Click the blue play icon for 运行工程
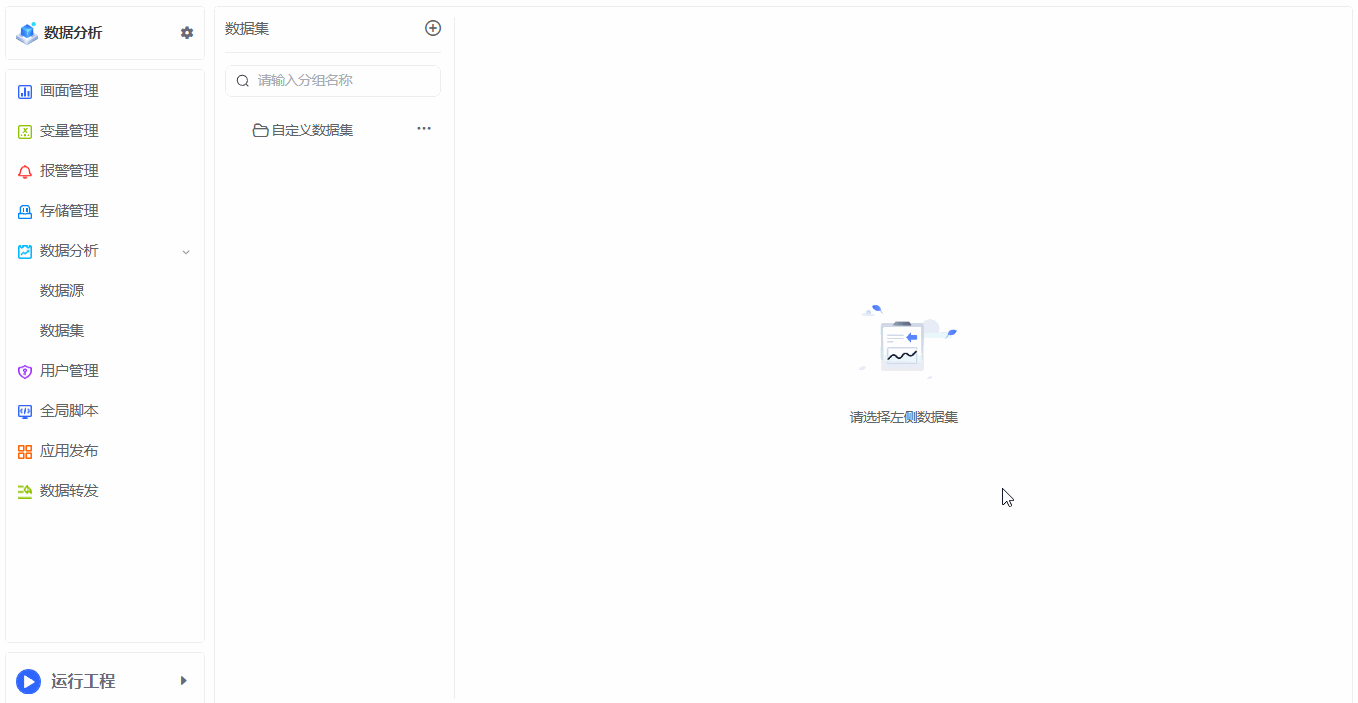This screenshot has height=703, width=1358. (28, 682)
